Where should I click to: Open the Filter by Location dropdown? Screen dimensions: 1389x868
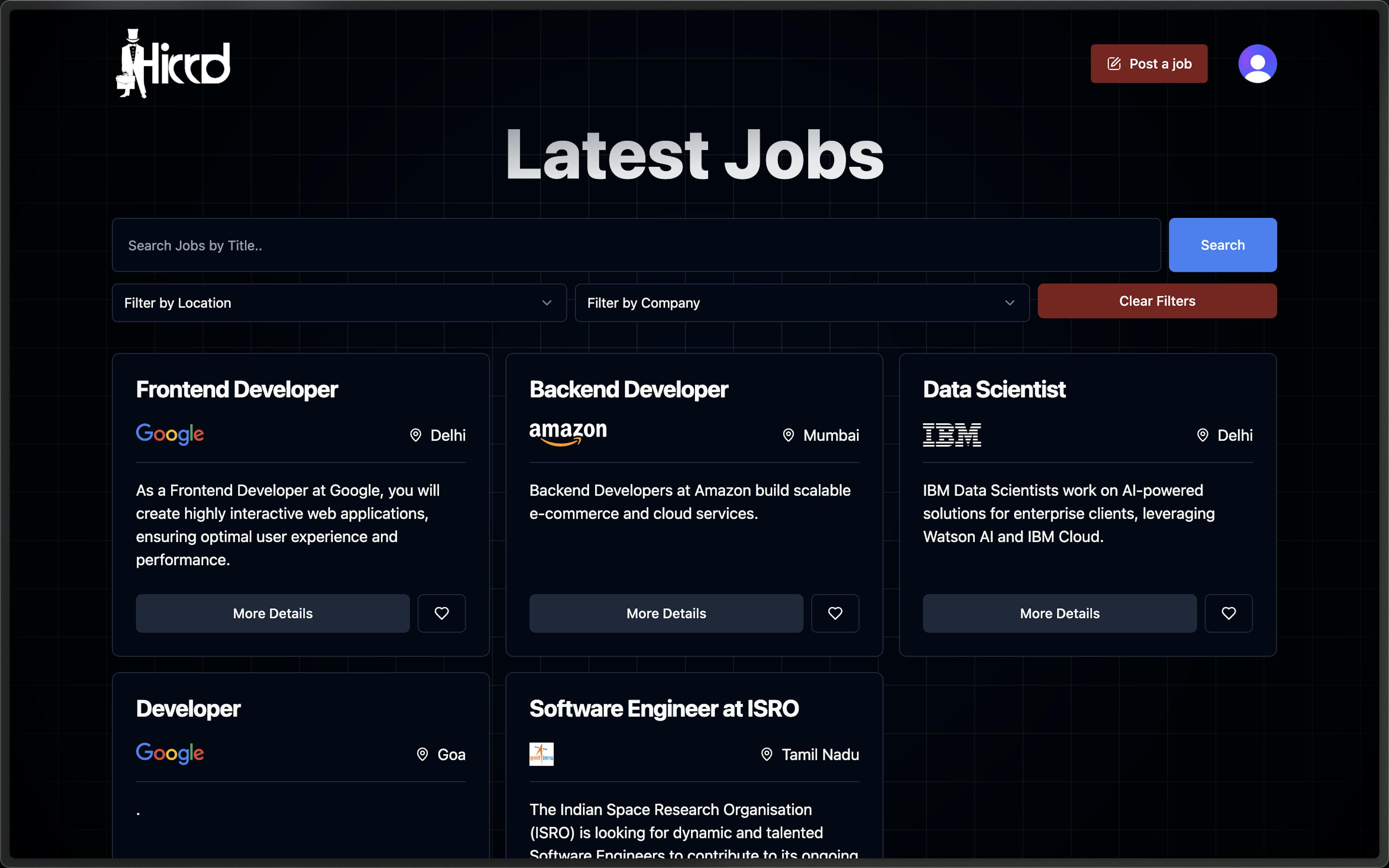[339, 303]
